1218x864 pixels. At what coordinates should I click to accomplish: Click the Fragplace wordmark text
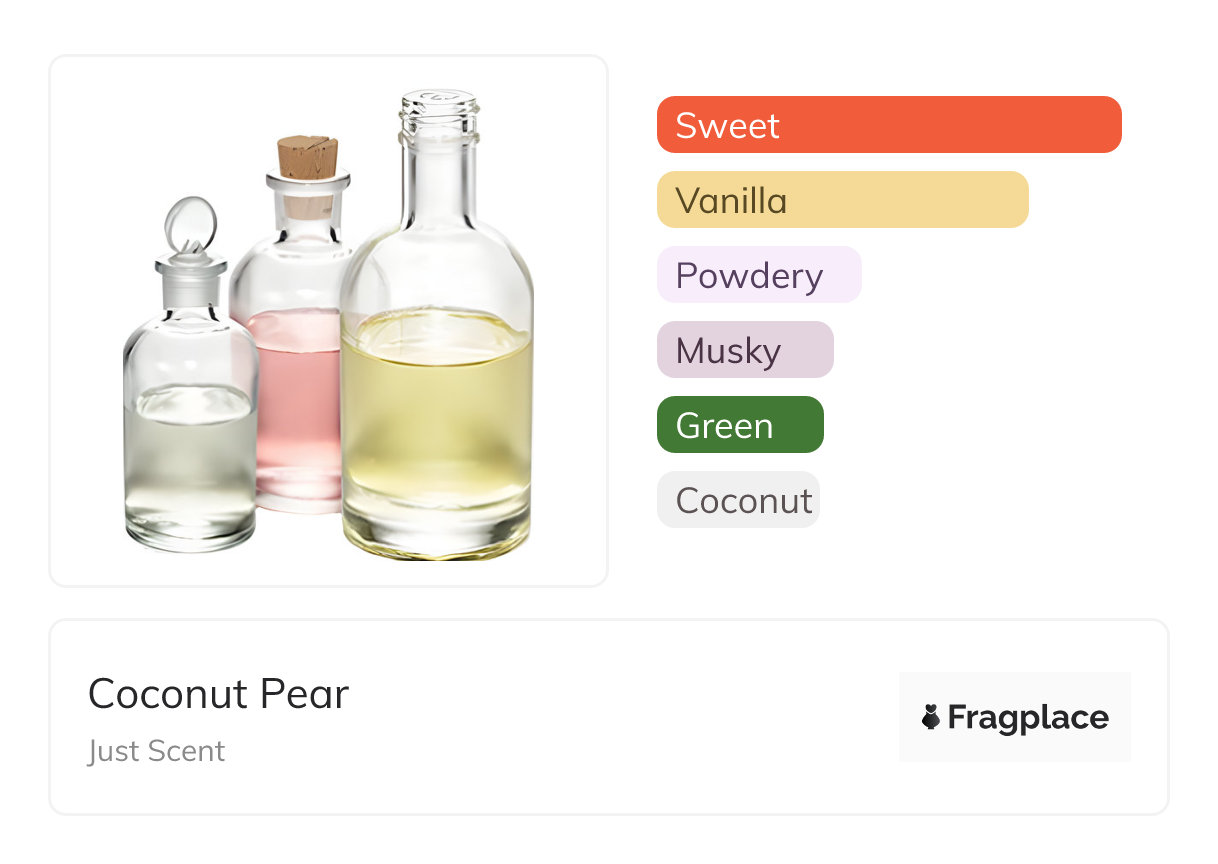1028,717
